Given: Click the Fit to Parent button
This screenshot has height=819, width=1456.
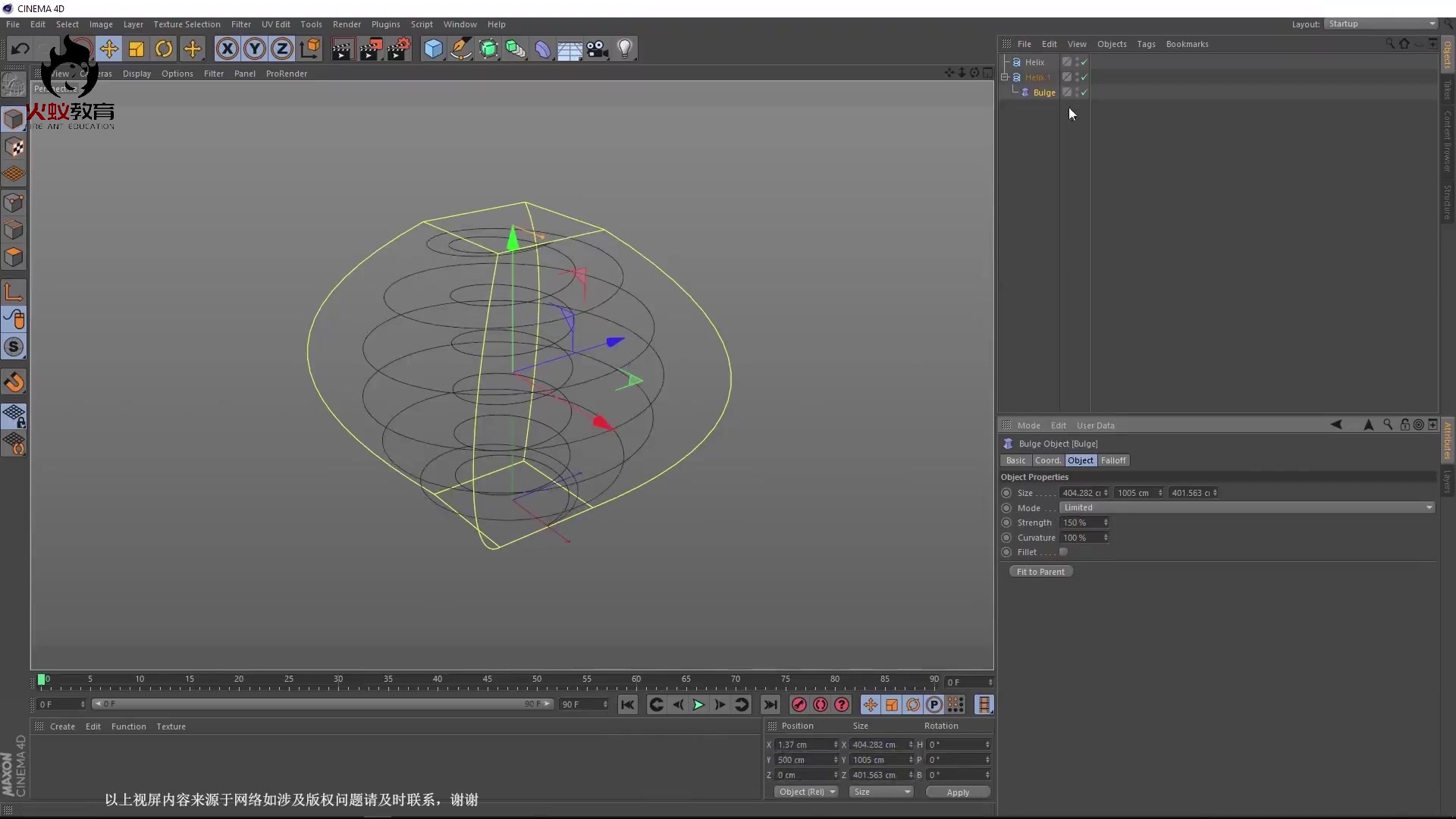Looking at the screenshot, I should [1040, 572].
